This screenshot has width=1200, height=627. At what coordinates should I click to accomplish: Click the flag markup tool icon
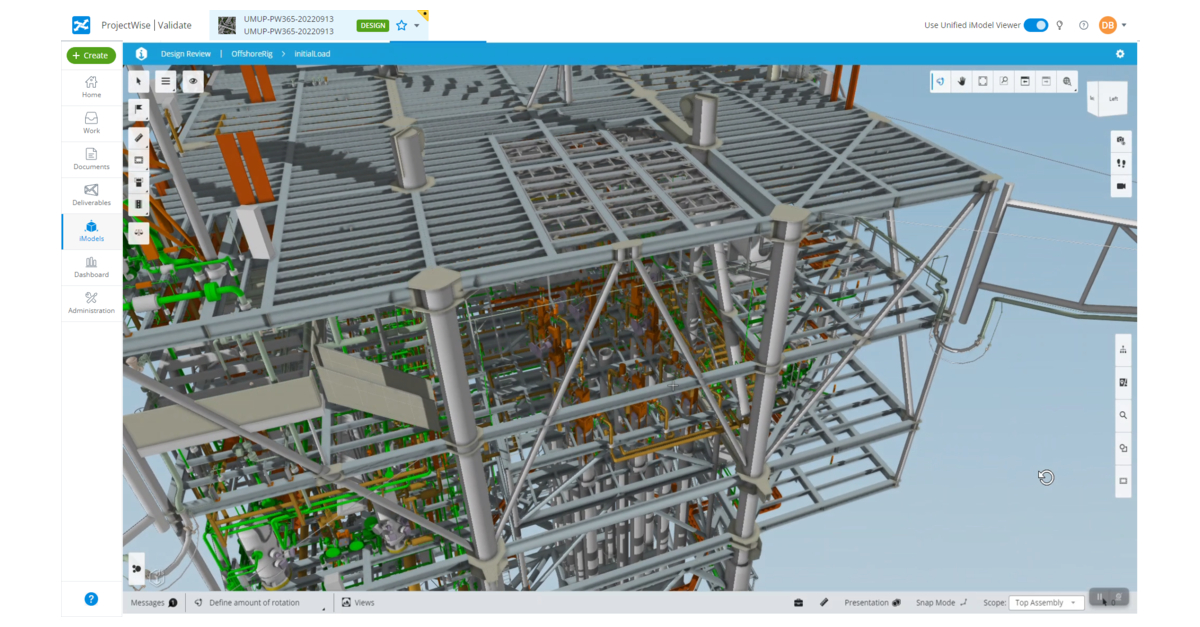tap(138, 109)
